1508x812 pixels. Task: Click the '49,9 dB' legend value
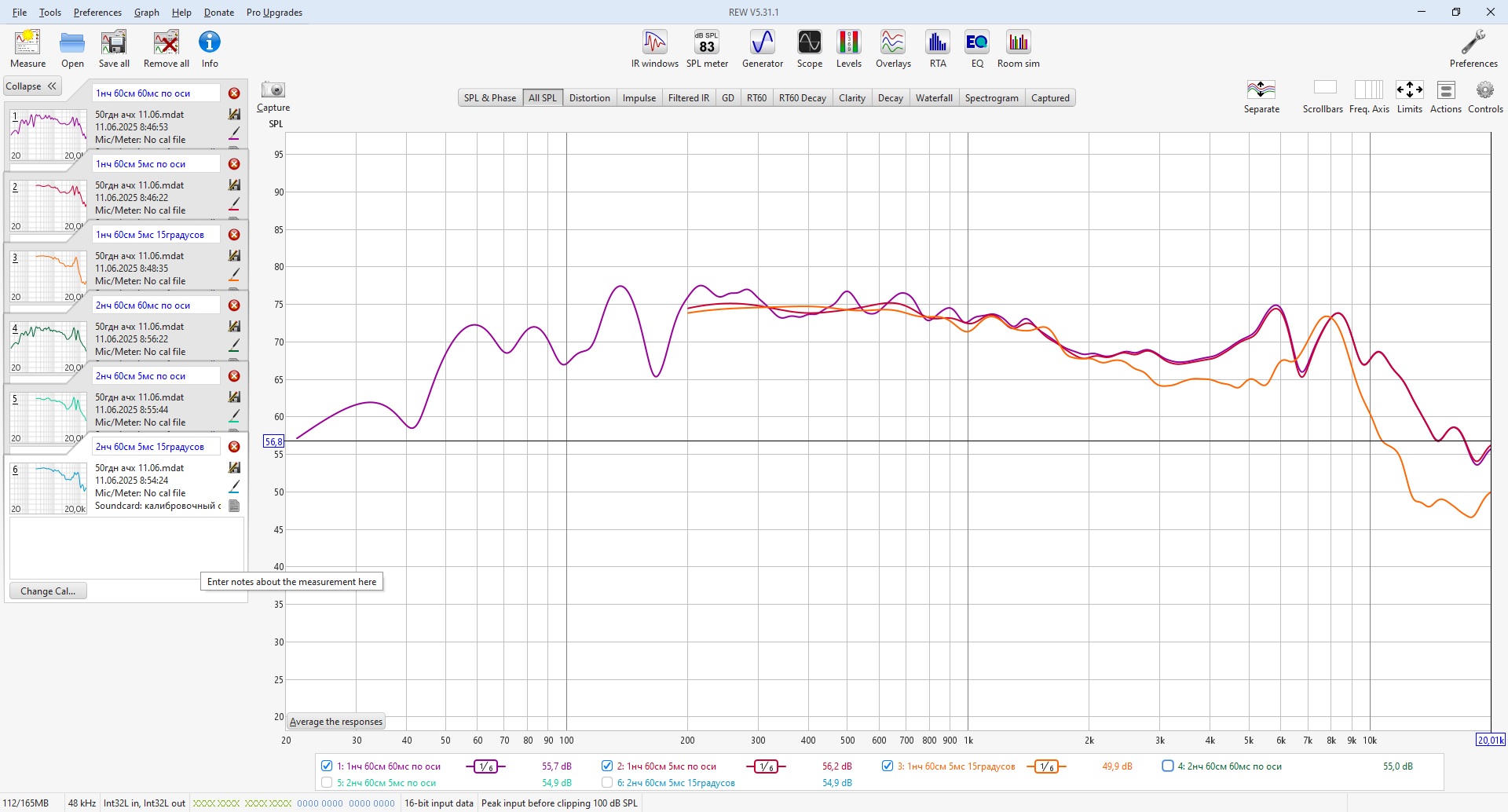point(1117,766)
